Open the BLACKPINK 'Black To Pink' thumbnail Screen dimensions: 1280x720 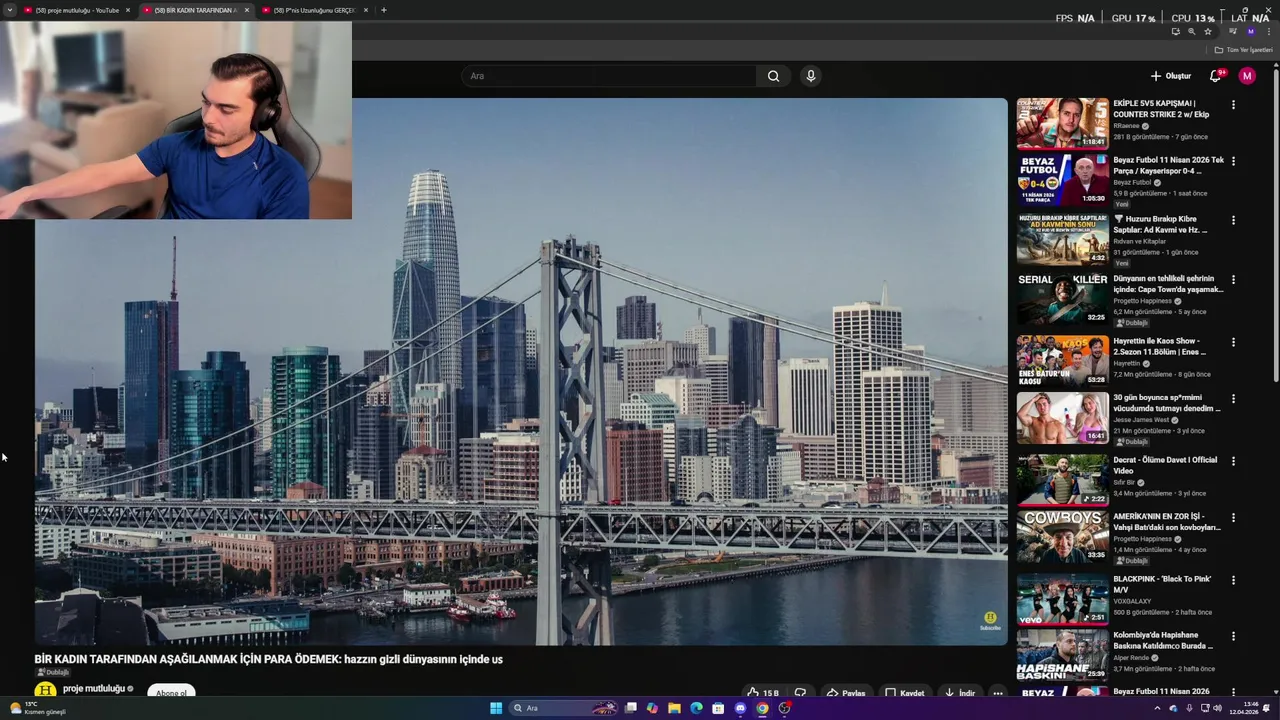click(x=1062, y=598)
